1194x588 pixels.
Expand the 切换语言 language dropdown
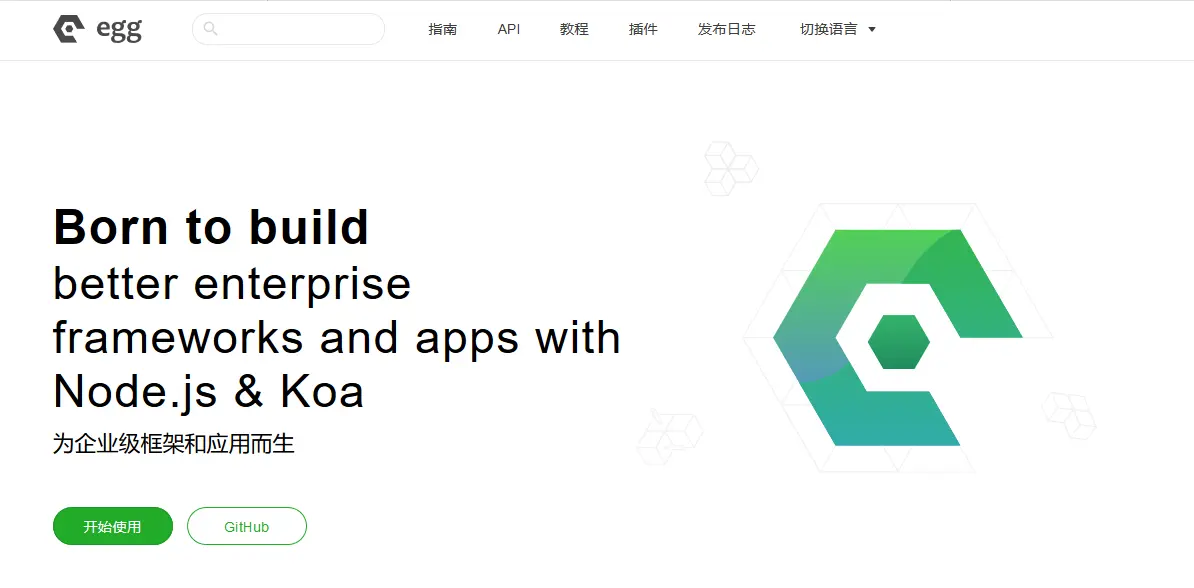(x=829, y=30)
